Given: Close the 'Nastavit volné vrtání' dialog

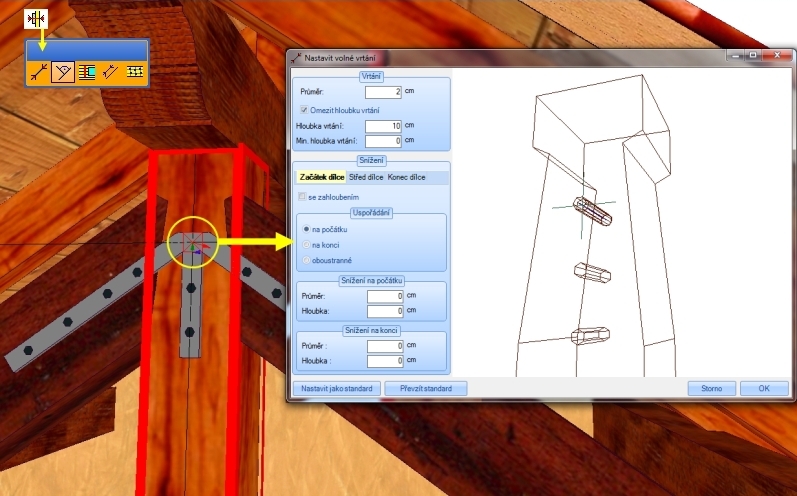Looking at the screenshot, I should coord(777,55).
